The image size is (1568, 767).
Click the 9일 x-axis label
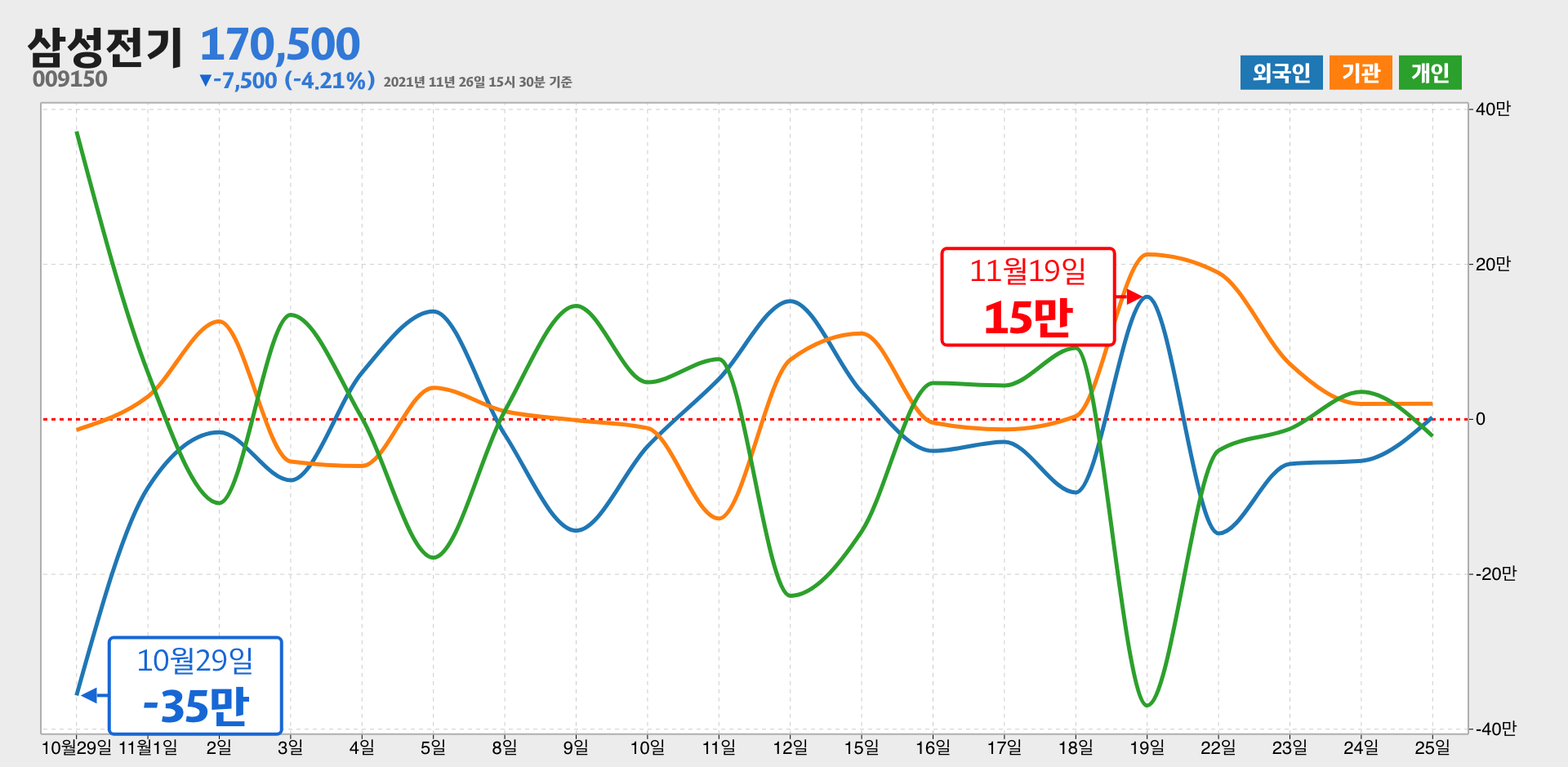click(x=576, y=747)
